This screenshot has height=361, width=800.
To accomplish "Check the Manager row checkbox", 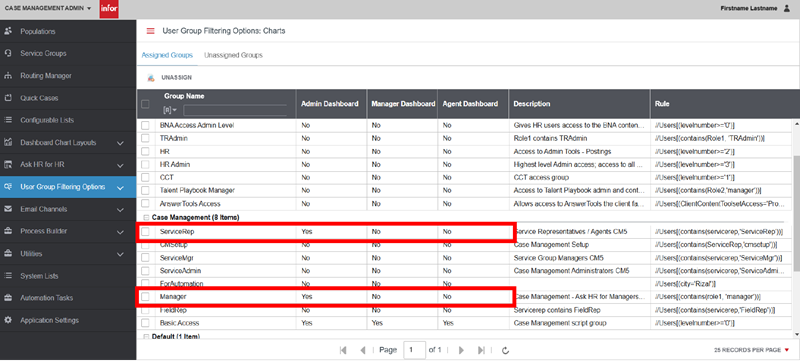I will (145, 296).
